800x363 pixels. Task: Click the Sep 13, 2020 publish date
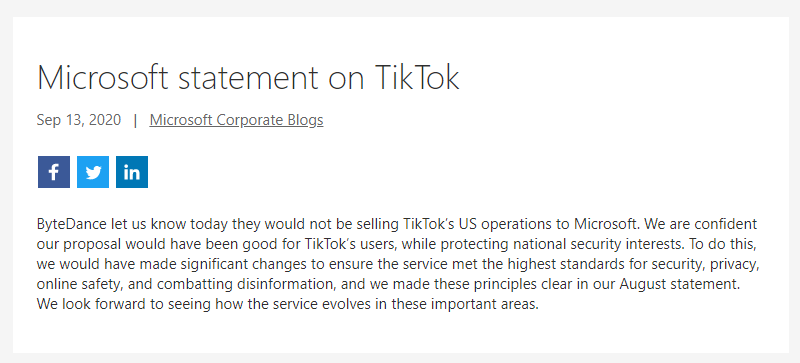(x=79, y=120)
